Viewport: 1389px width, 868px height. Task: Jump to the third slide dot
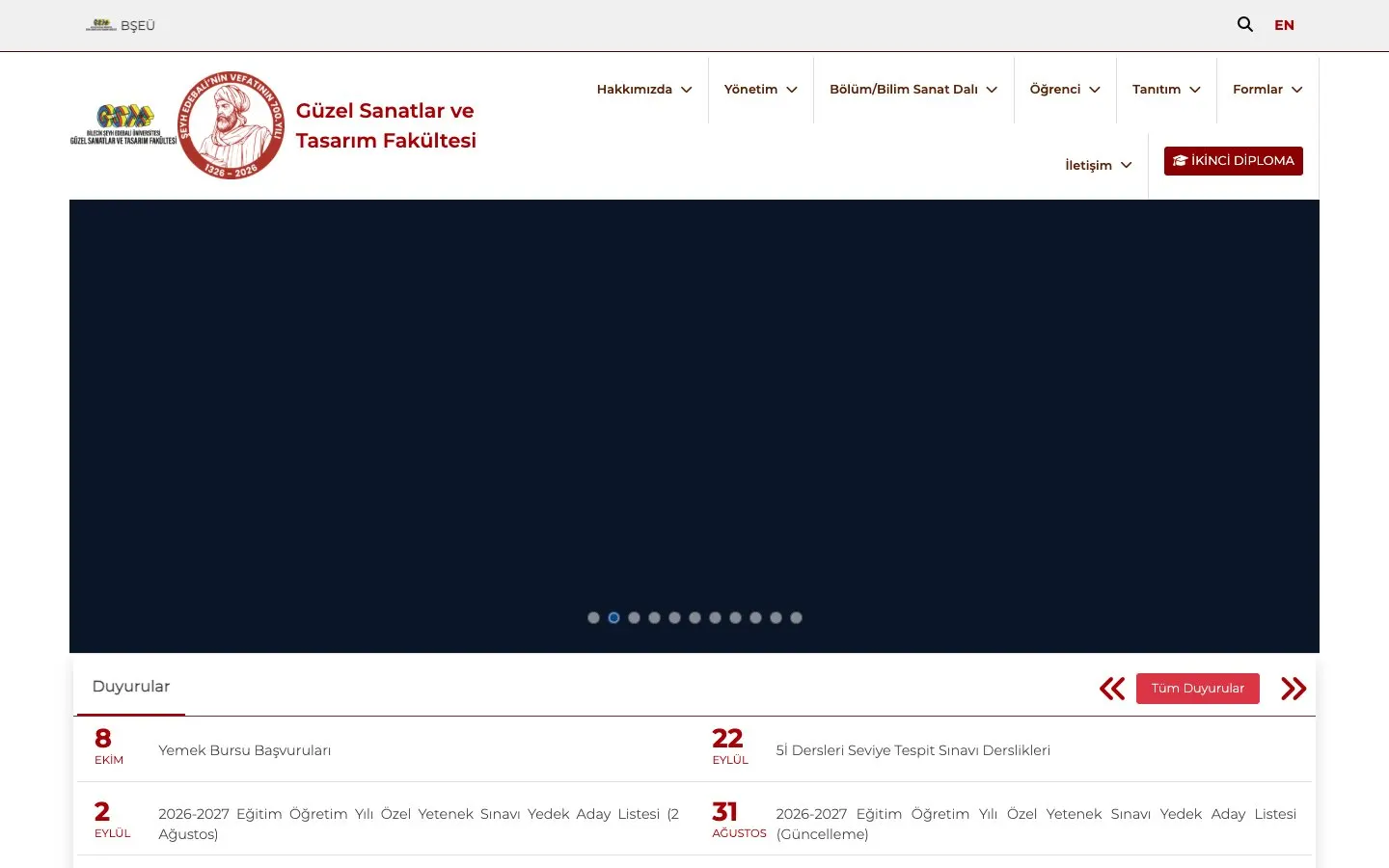(634, 618)
